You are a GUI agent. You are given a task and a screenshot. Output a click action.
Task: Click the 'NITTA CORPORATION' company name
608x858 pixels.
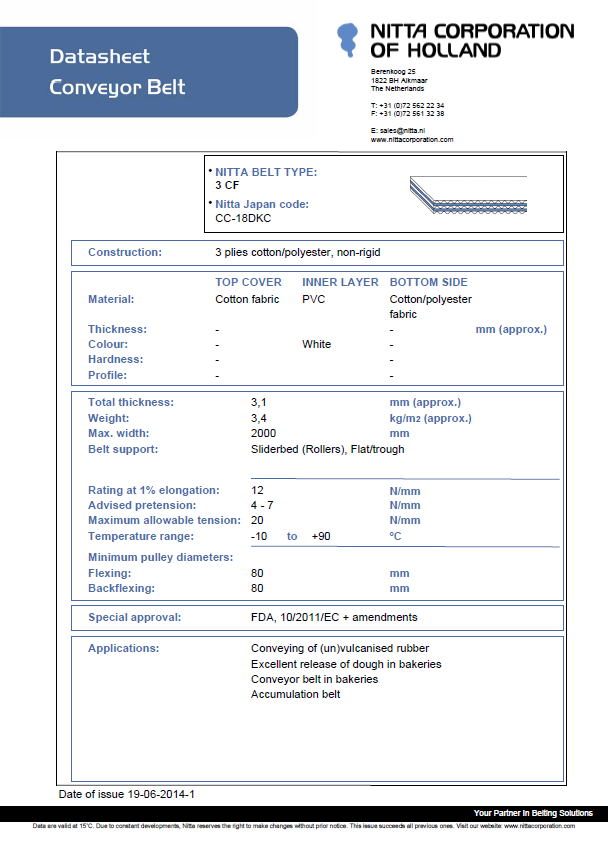click(x=472, y=31)
